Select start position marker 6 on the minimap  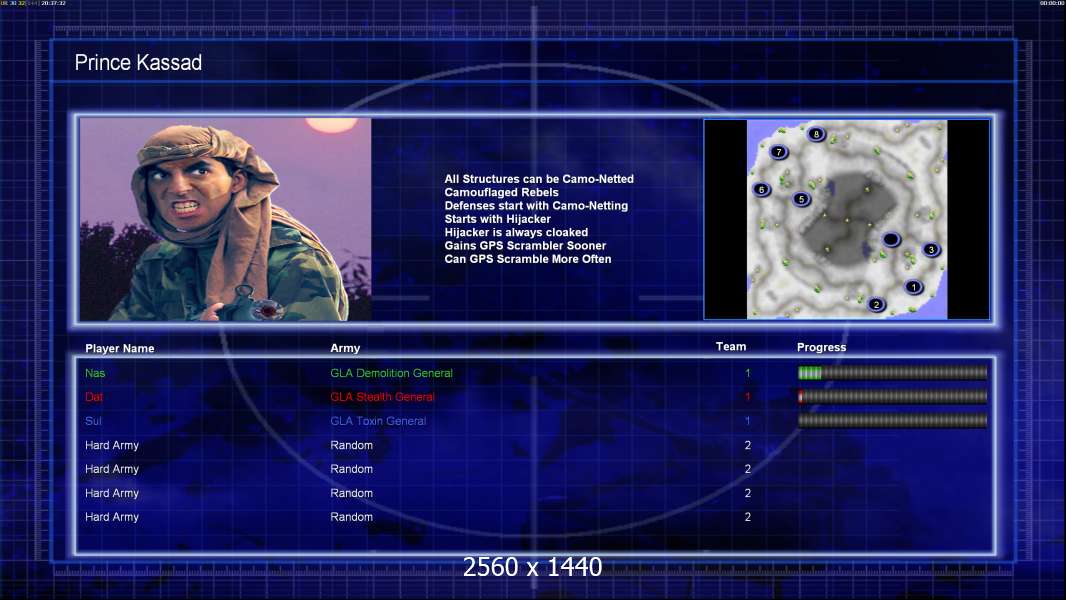click(x=761, y=190)
